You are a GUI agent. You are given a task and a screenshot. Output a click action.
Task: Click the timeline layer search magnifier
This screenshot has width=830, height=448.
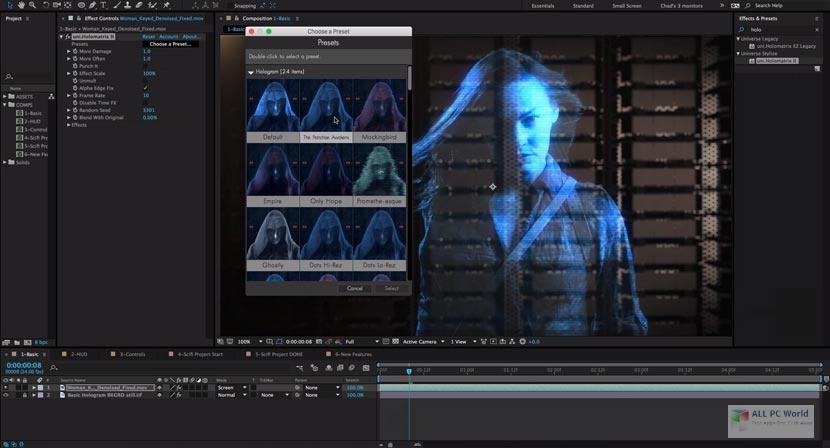pos(53,367)
